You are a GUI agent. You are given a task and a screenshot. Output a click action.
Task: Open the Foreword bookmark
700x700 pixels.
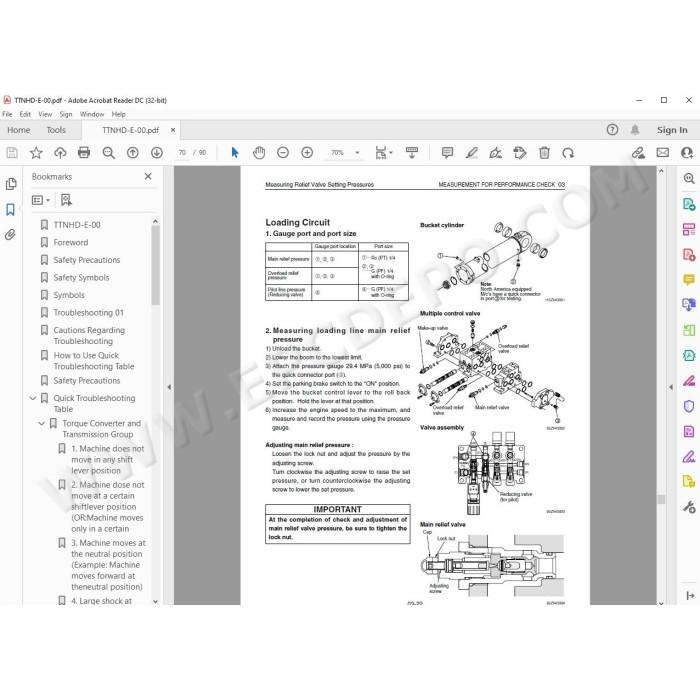(x=71, y=242)
